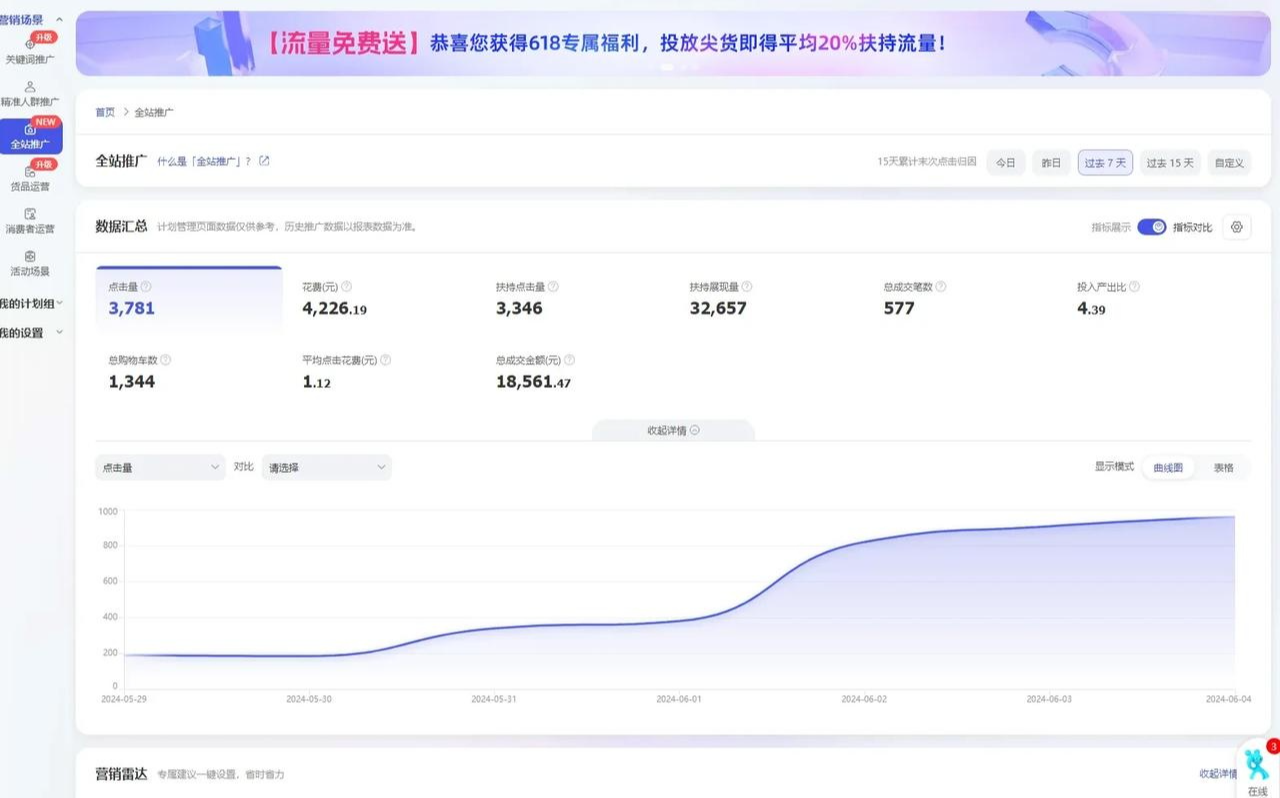Collapse the 营销雷达 panel via 收起详情

[x=1219, y=774]
